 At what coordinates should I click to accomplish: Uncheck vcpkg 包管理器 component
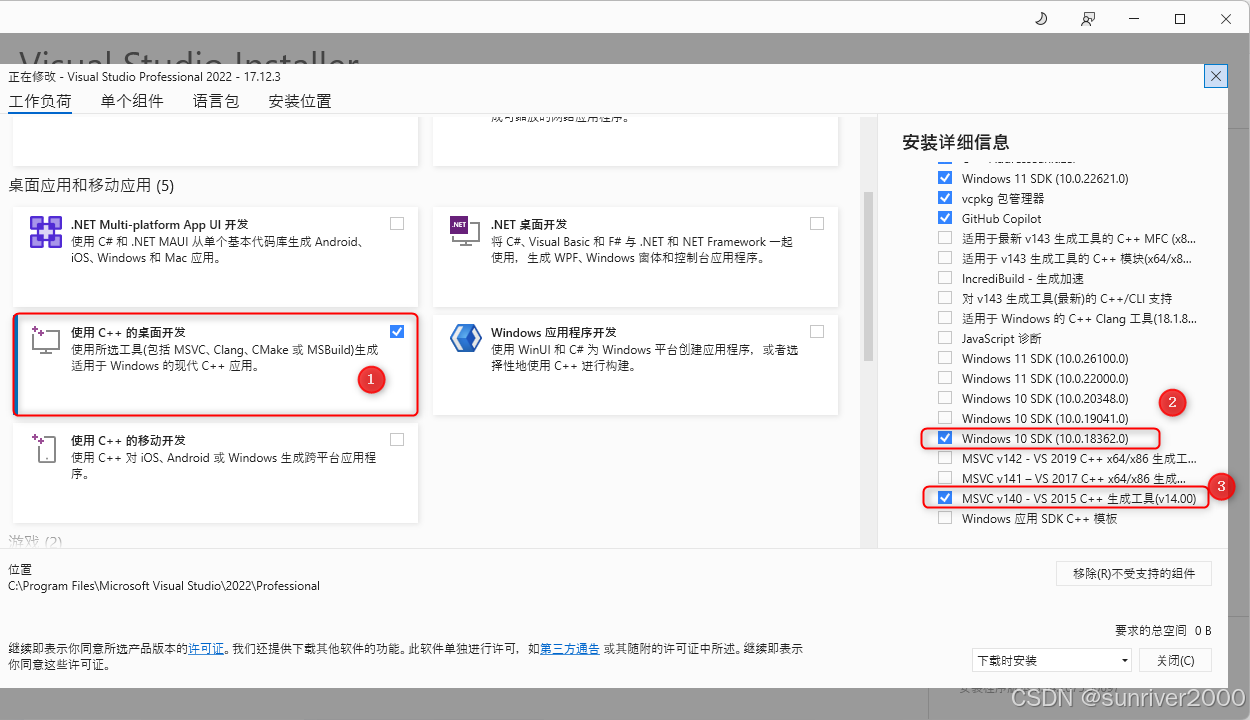945,198
